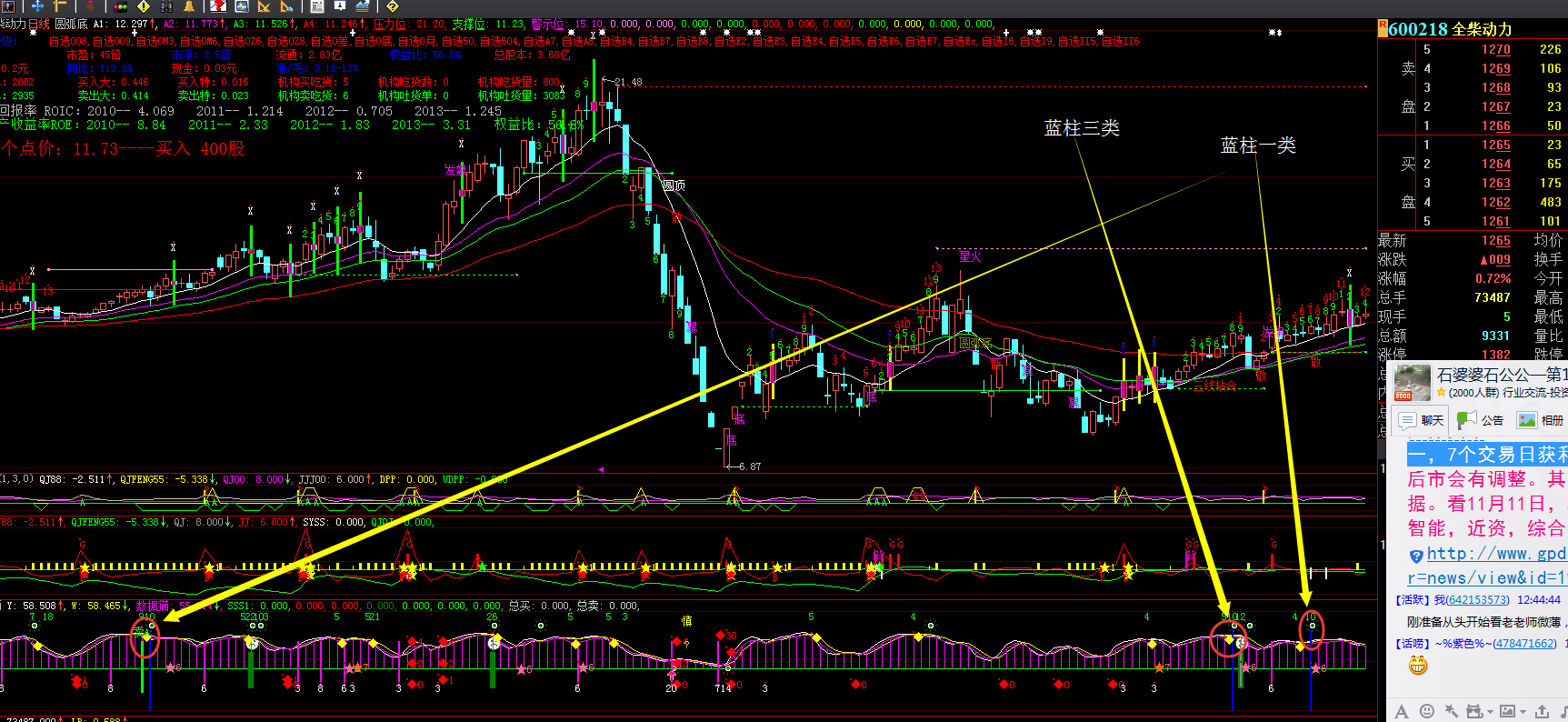Select buy level 5 price 1261
The image size is (1568, 722).
click(1496, 222)
